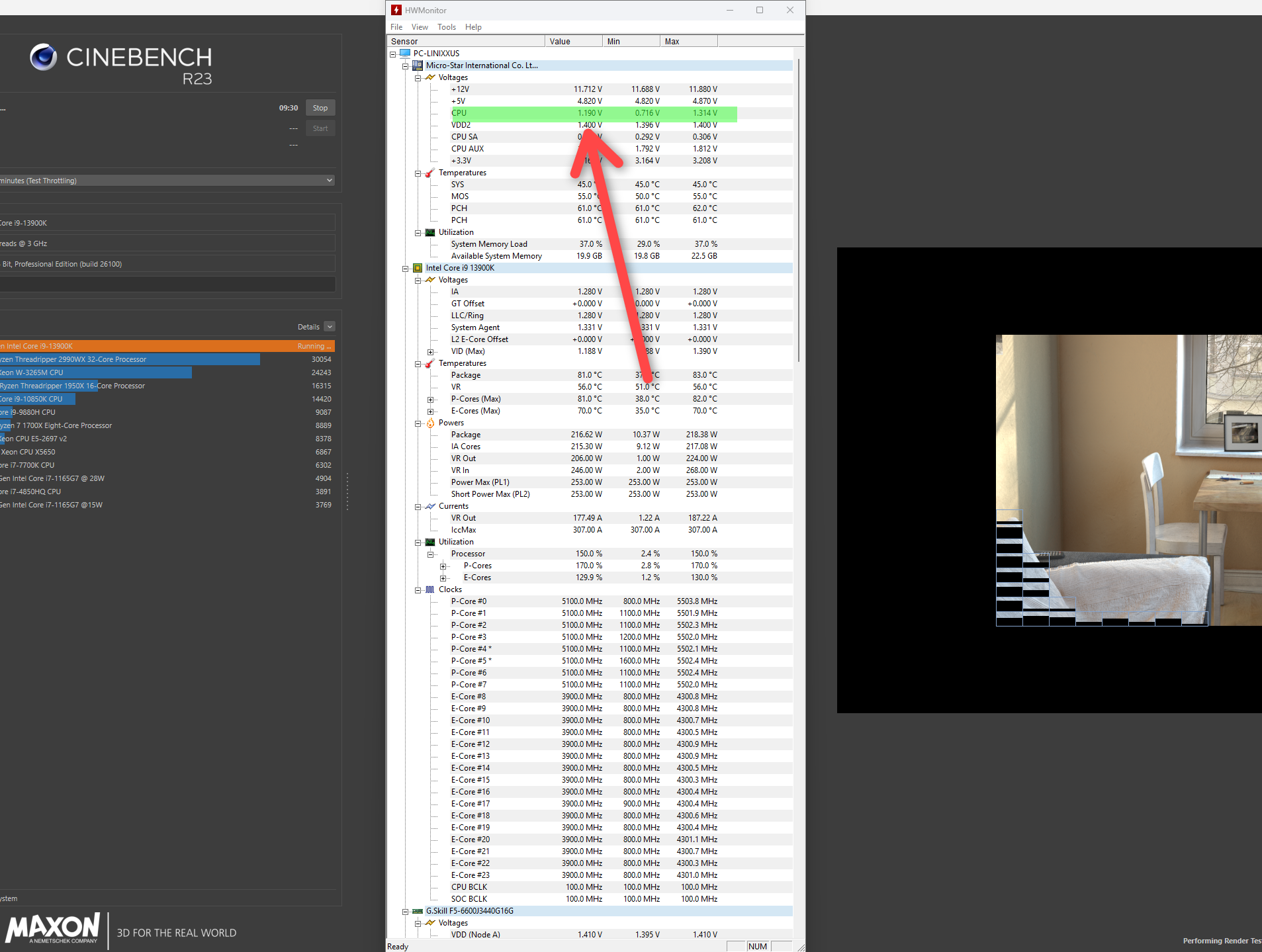Select the highlighted CPU voltage row
The width and height of the screenshot is (1262, 952).
[x=594, y=112]
